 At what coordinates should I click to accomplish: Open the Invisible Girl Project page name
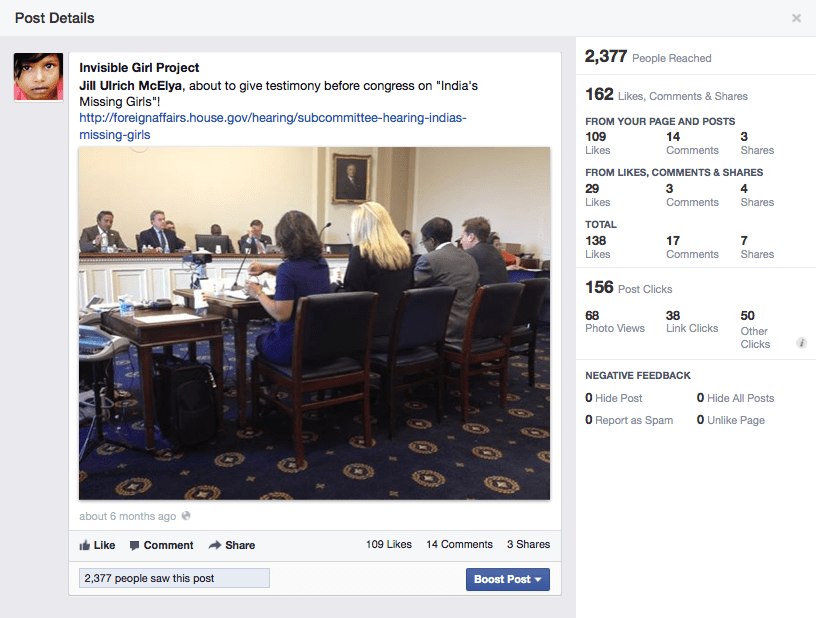coord(139,68)
